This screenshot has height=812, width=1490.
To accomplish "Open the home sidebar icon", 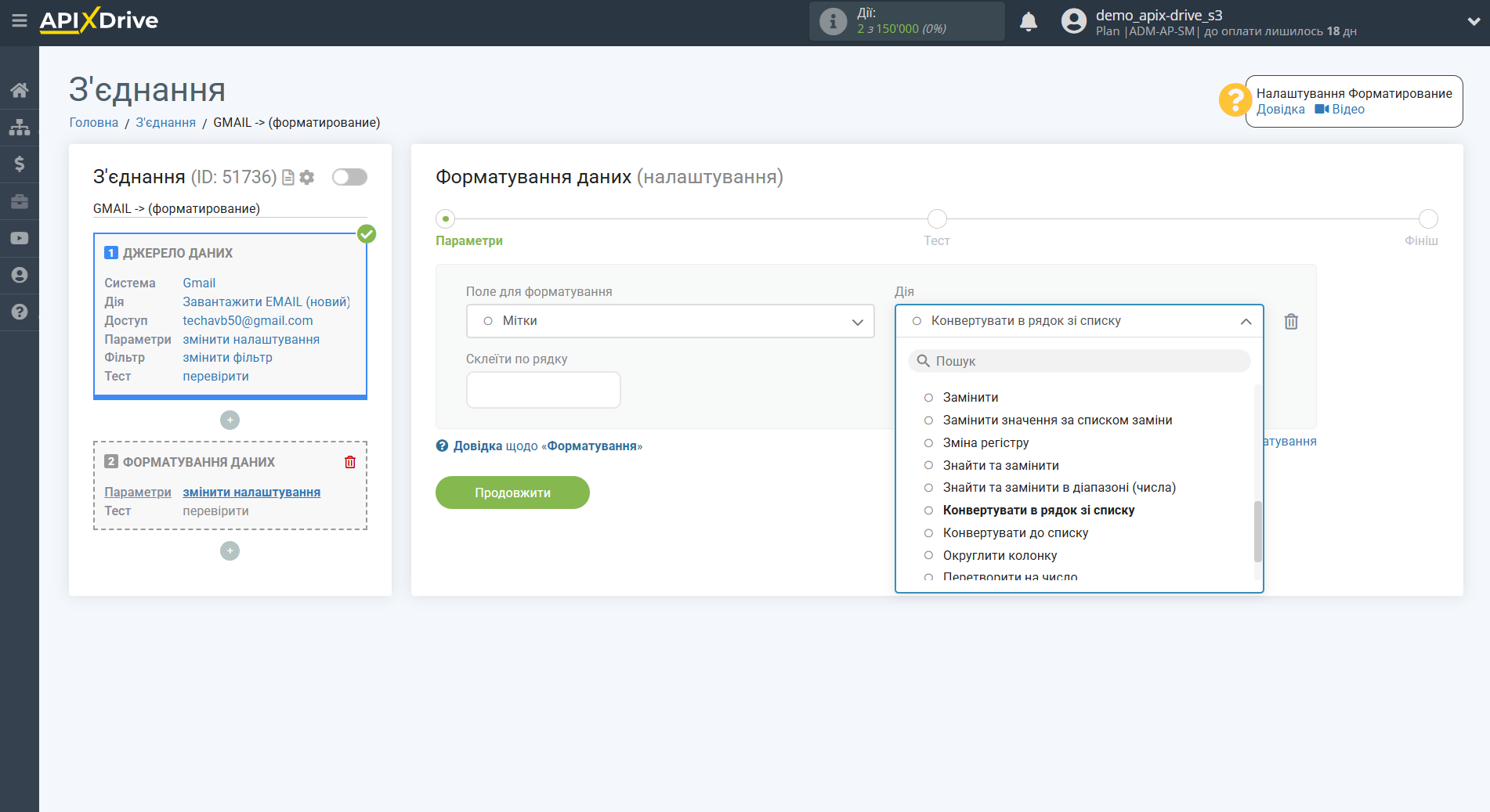I will pyautogui.click(x=20, y=90).
